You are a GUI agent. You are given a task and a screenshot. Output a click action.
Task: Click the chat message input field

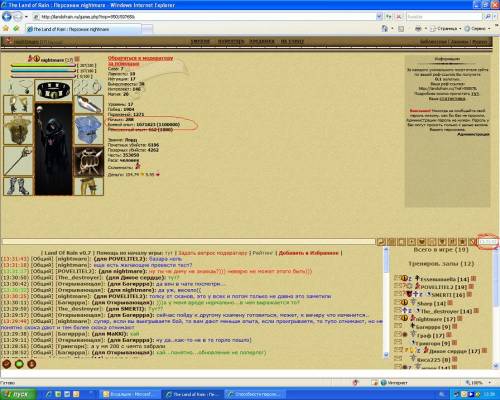(188, 242)
